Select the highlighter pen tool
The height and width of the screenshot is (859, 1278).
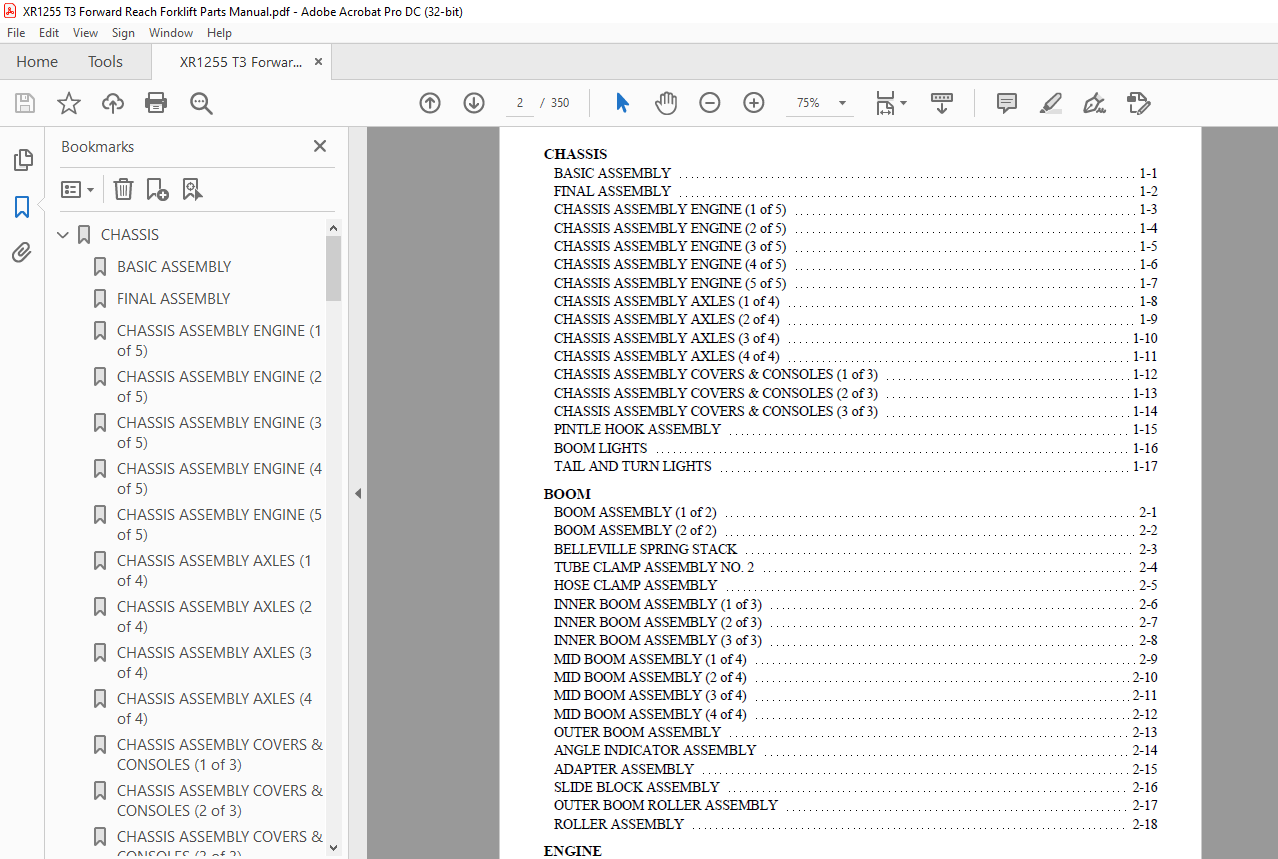[x=1050, y=103]
